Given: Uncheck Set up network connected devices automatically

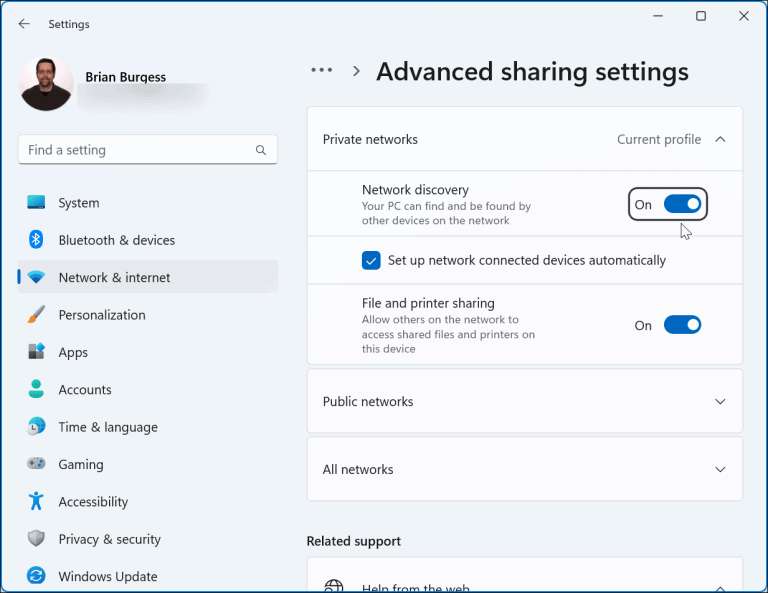Looking at the screenshot, I should (371, 261).
